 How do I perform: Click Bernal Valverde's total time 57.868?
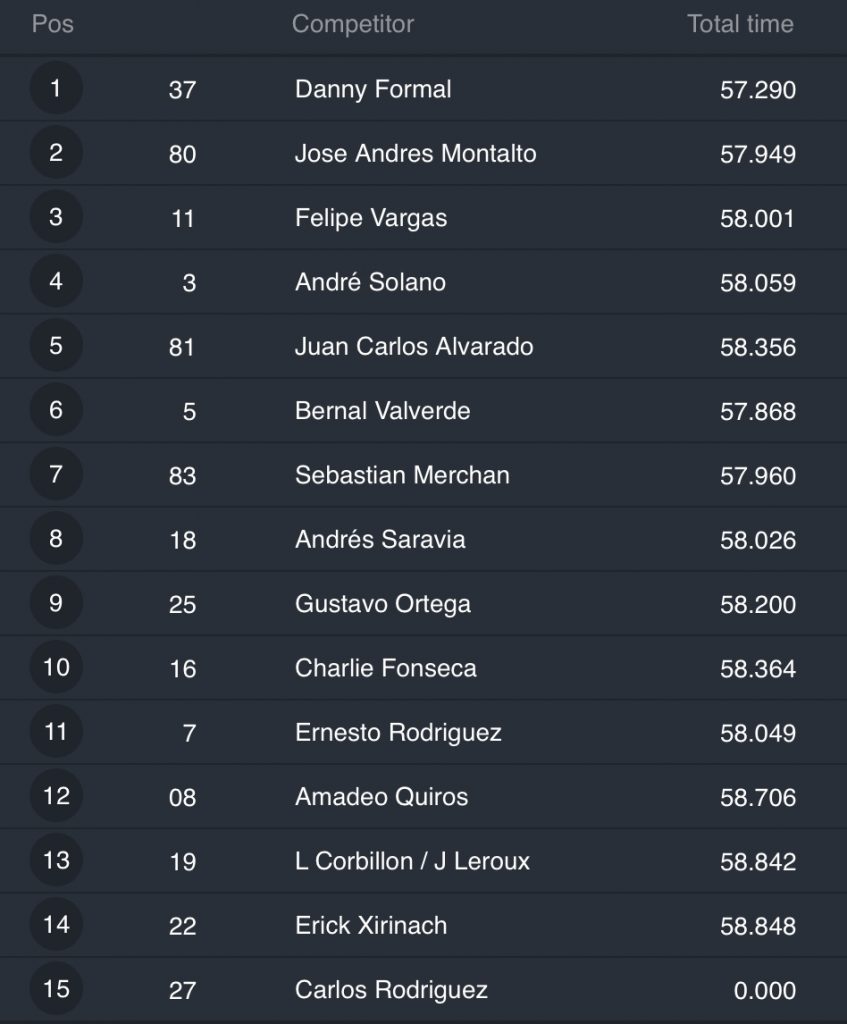click(757, 410)
